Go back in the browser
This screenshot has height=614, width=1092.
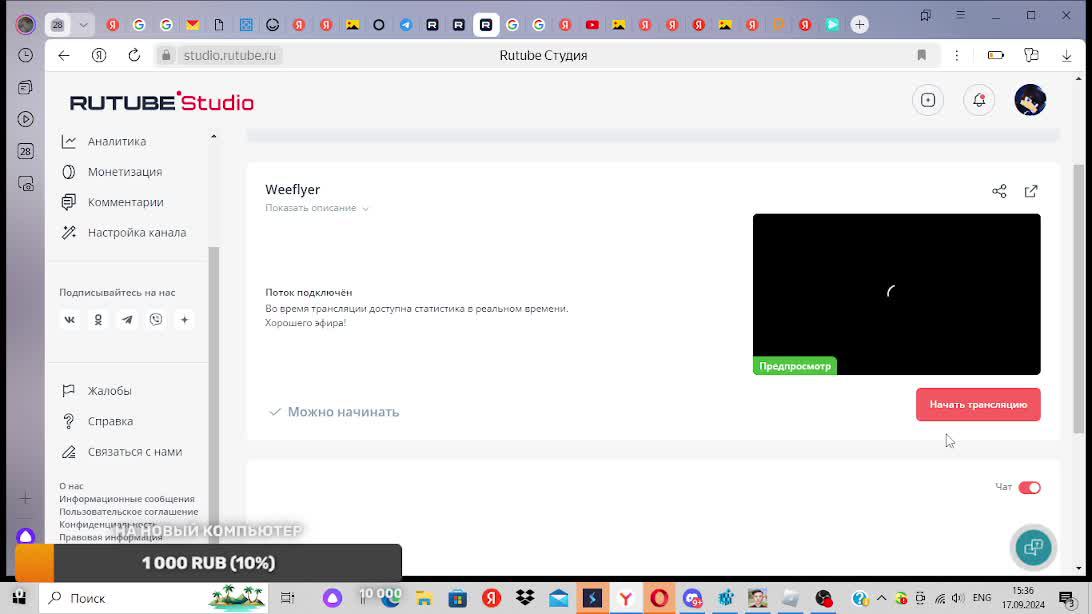point(64,56)
